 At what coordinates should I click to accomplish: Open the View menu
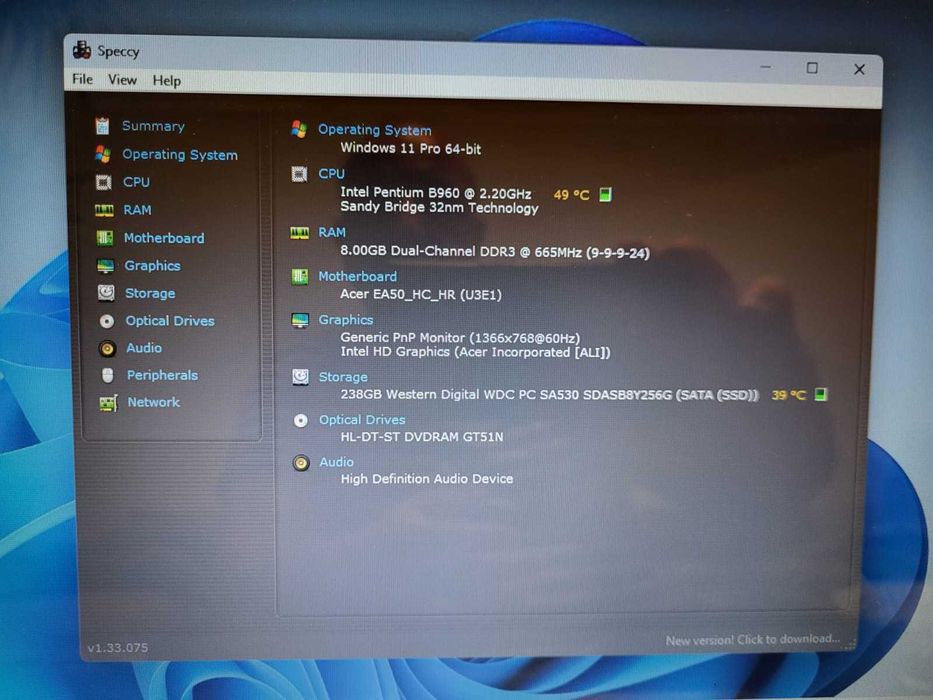point(122,80)
